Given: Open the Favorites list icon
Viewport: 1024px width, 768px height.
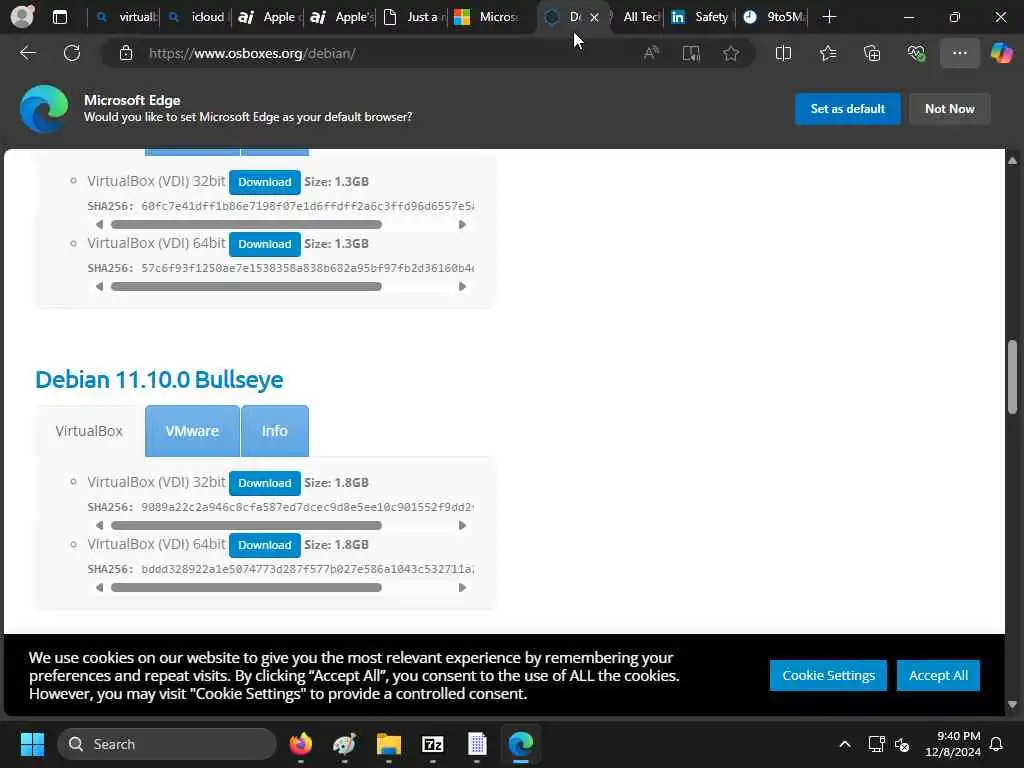Looking at the screenshot, I should (828, 53).
